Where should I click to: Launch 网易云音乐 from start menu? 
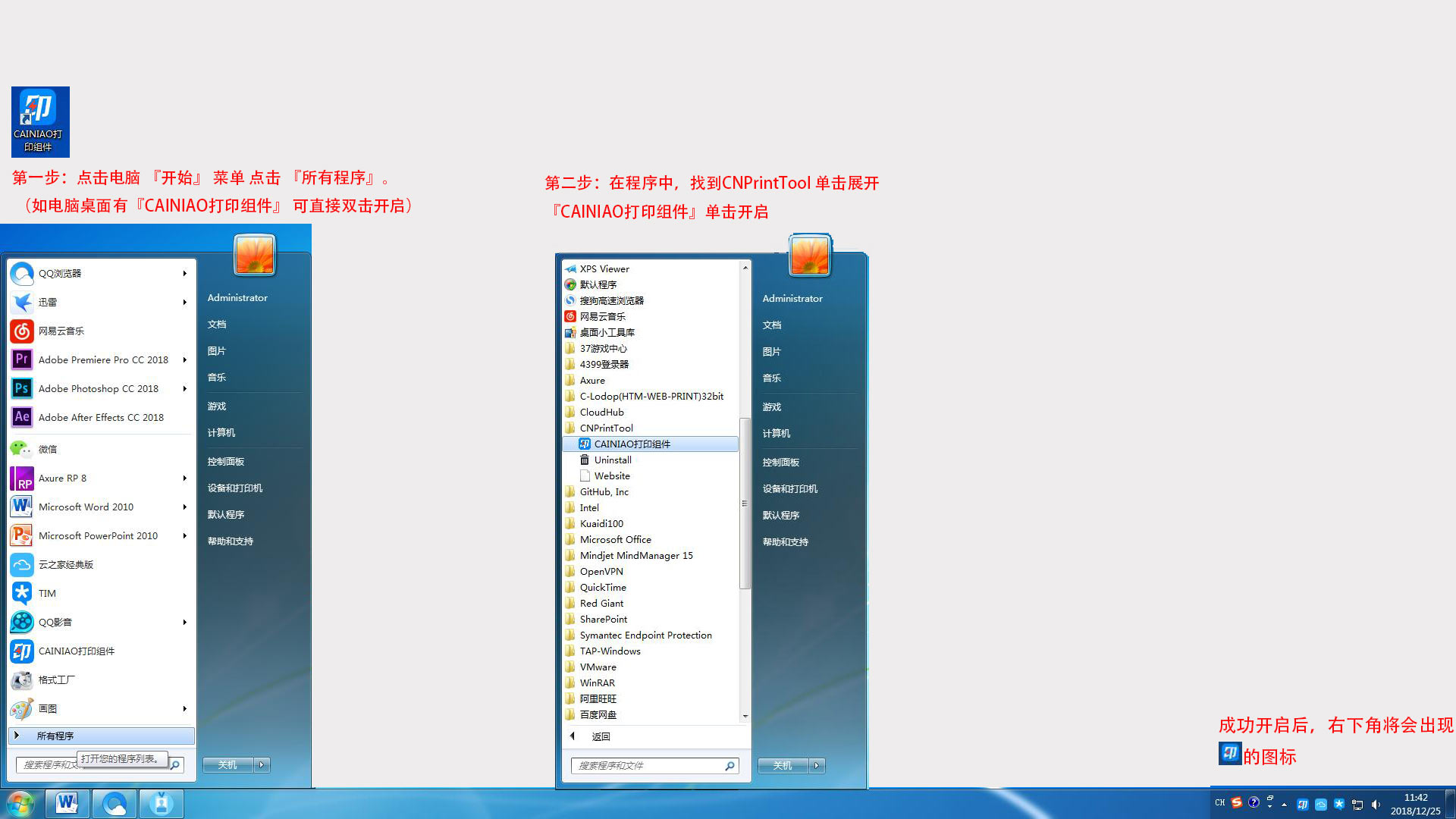[61, 331]
